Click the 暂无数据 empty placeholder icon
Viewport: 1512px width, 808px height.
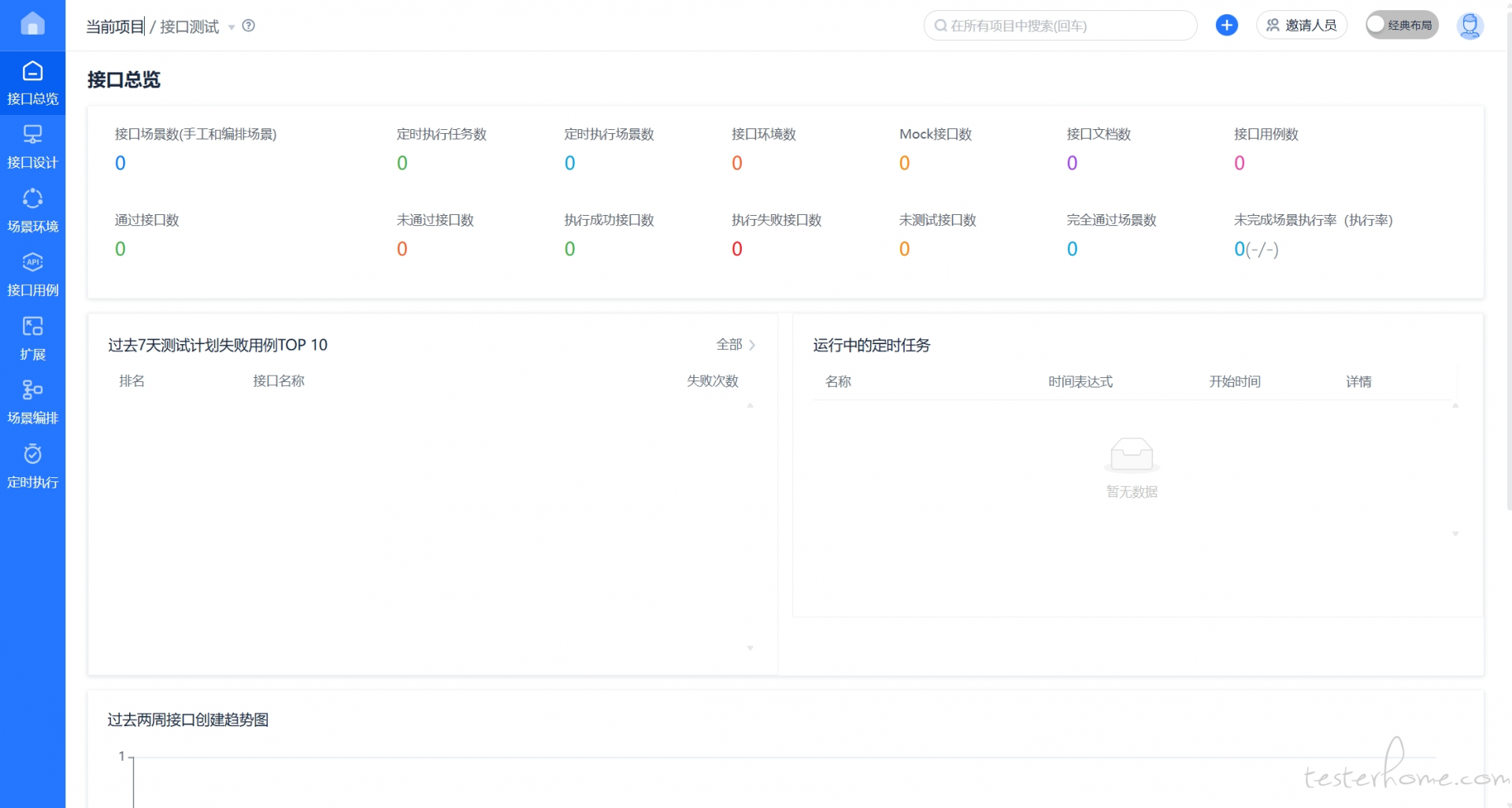click(1132, 454)
